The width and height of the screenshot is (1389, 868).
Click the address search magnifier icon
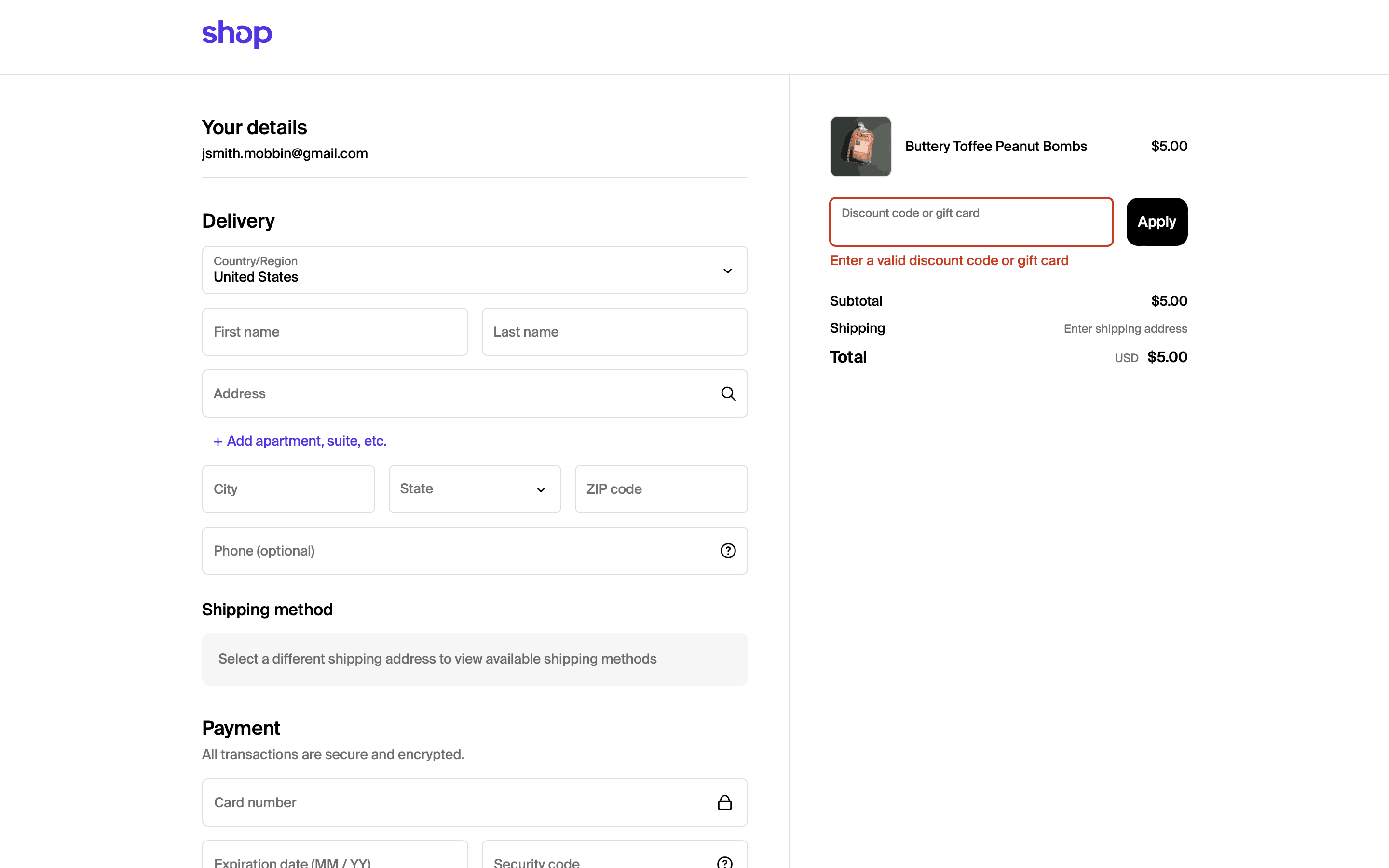pos(728,394)
